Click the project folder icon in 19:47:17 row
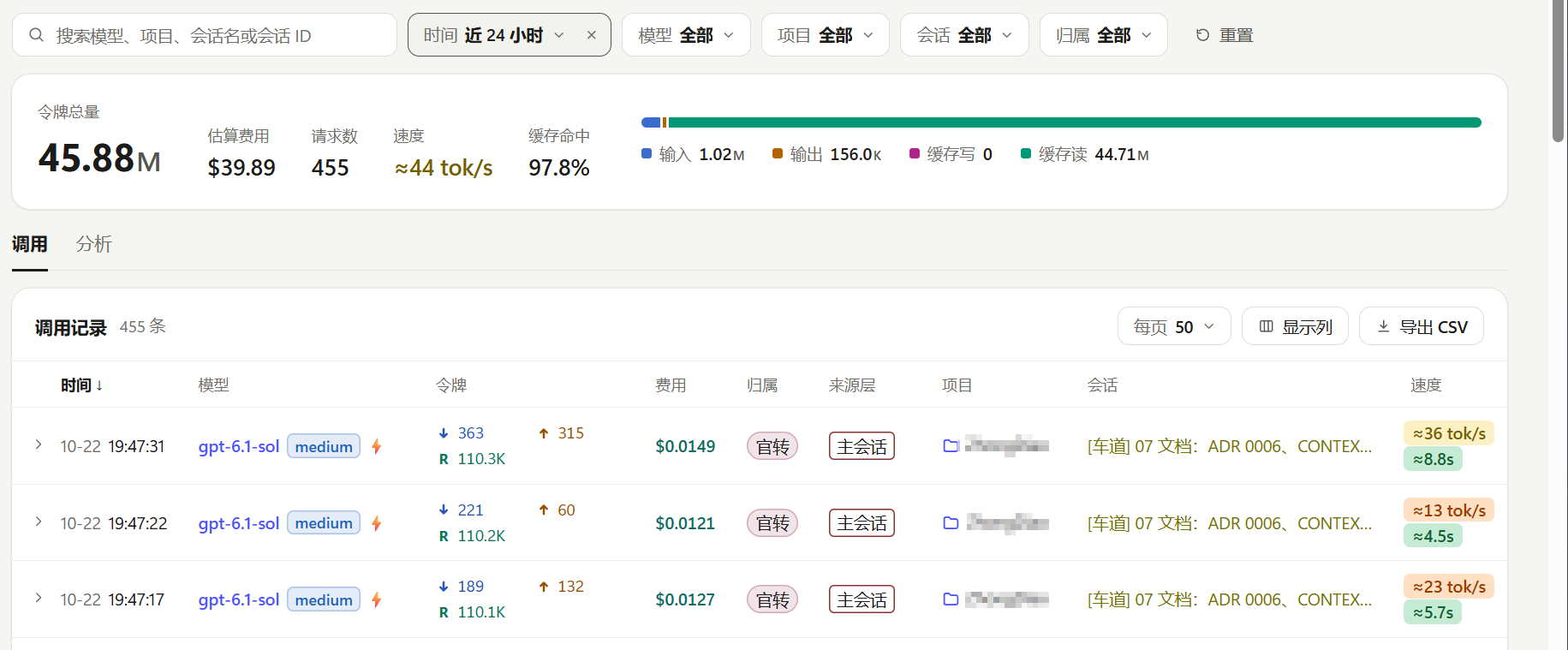This screenshot has height=650, width=1568. 951,599
